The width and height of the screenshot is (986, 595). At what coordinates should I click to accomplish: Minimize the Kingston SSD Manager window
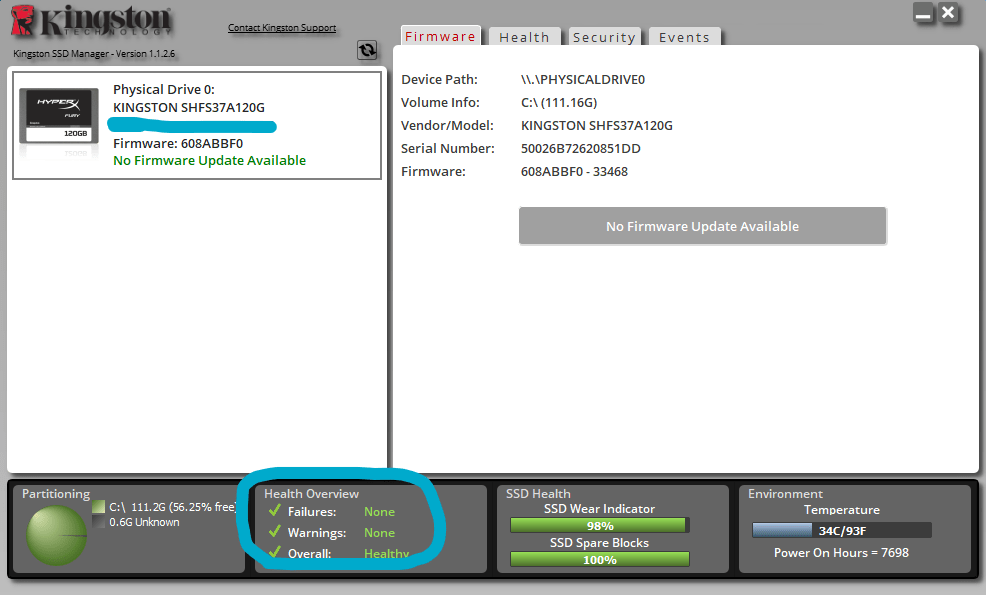(x=923, y=13)
